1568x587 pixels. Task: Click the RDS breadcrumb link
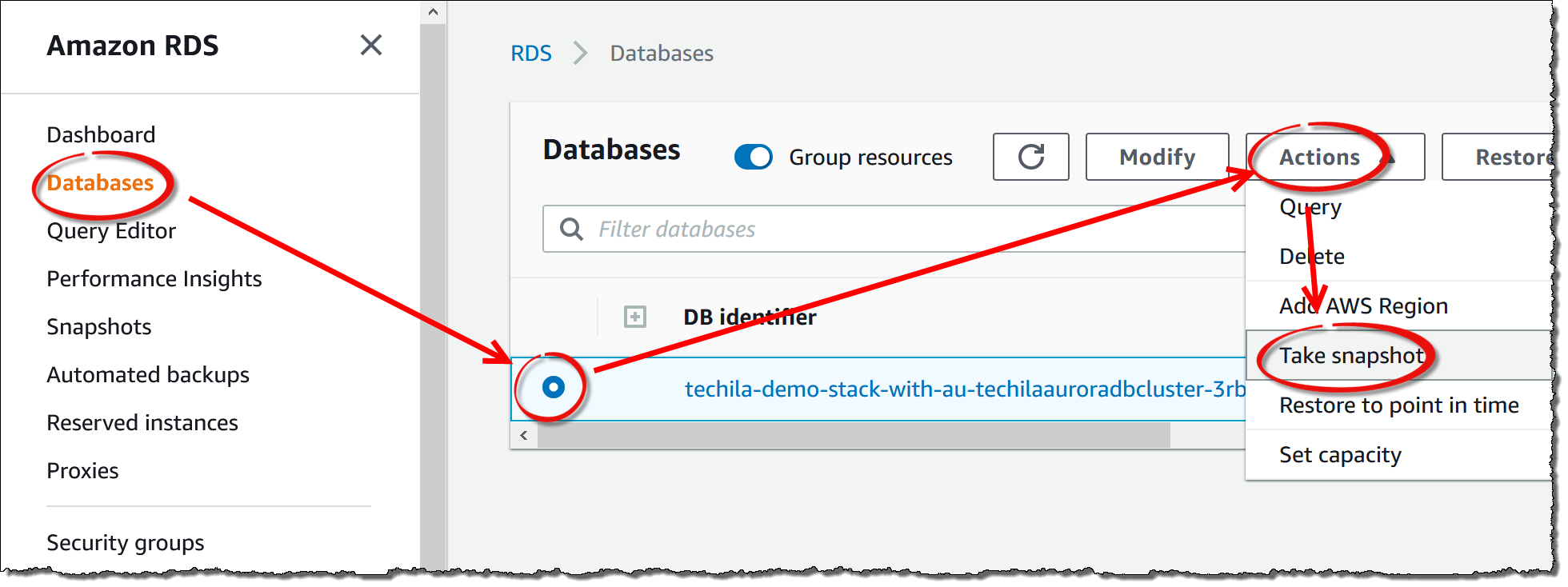click(x=531, y=54)
